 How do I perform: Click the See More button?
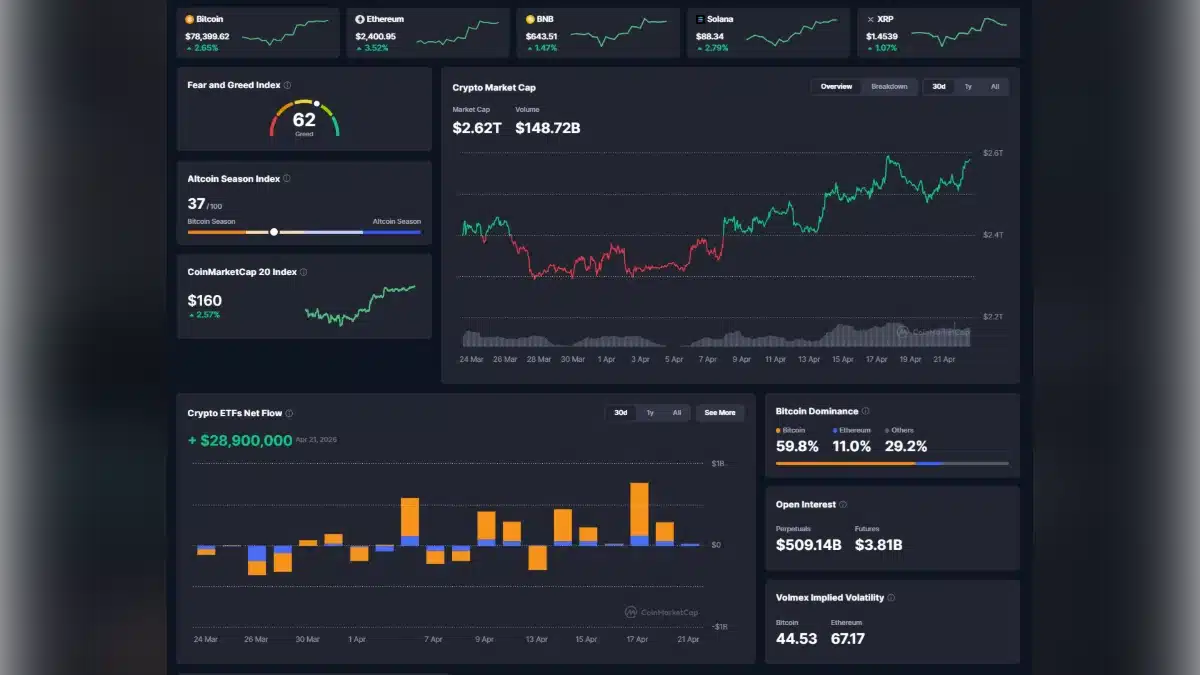point(720,412)
